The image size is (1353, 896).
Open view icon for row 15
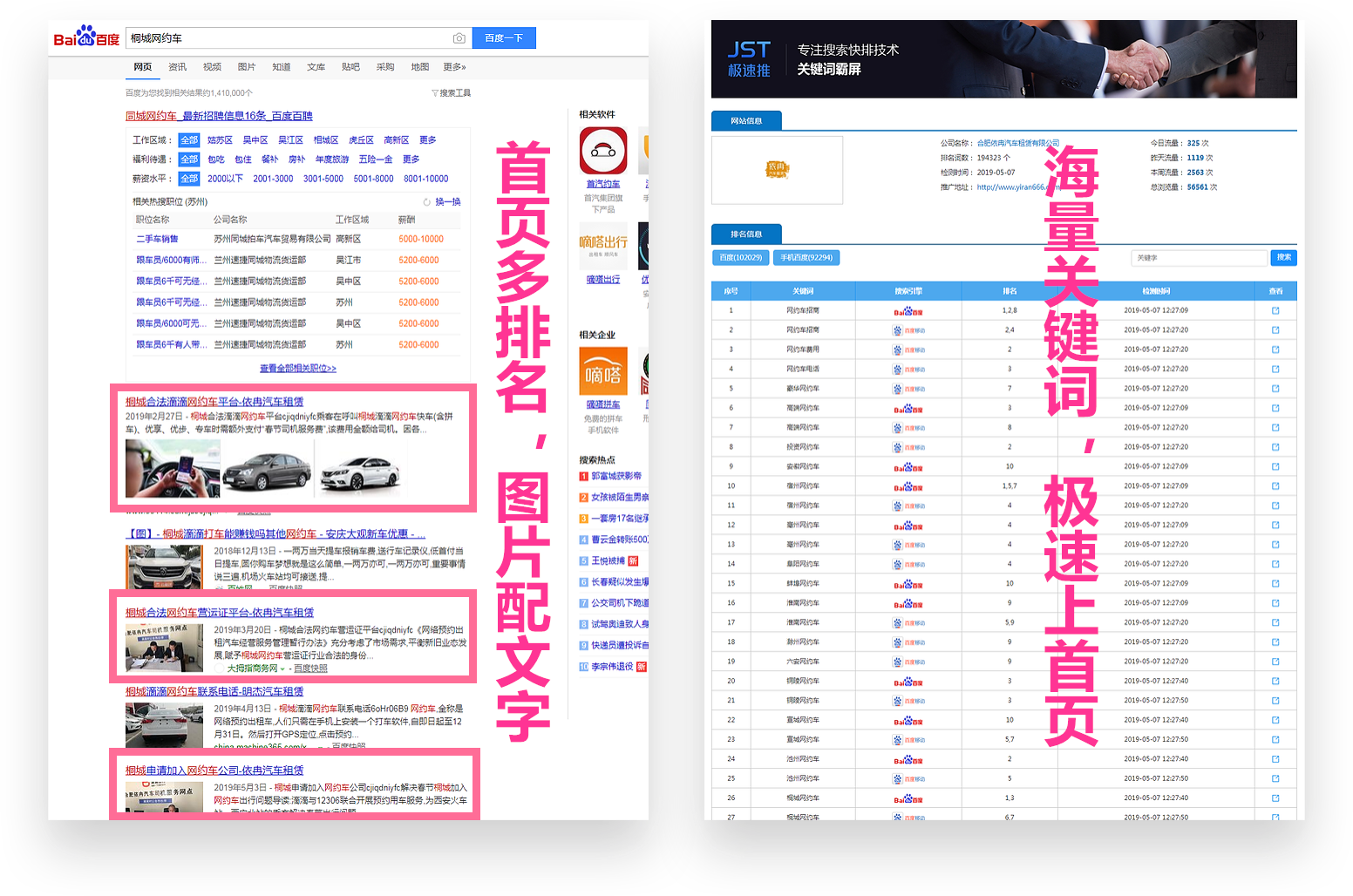[1275, 583]
